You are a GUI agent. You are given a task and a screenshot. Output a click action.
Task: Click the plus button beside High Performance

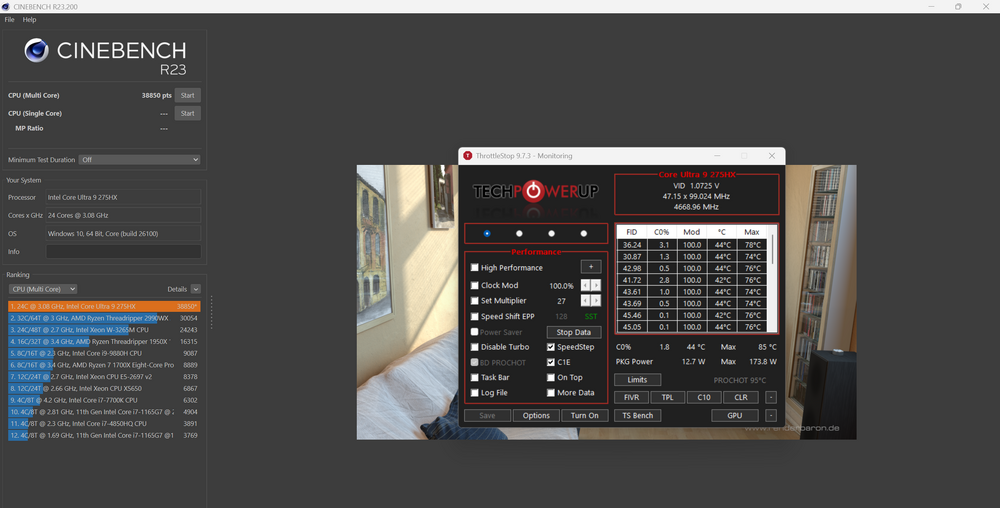tap(591, 267)
